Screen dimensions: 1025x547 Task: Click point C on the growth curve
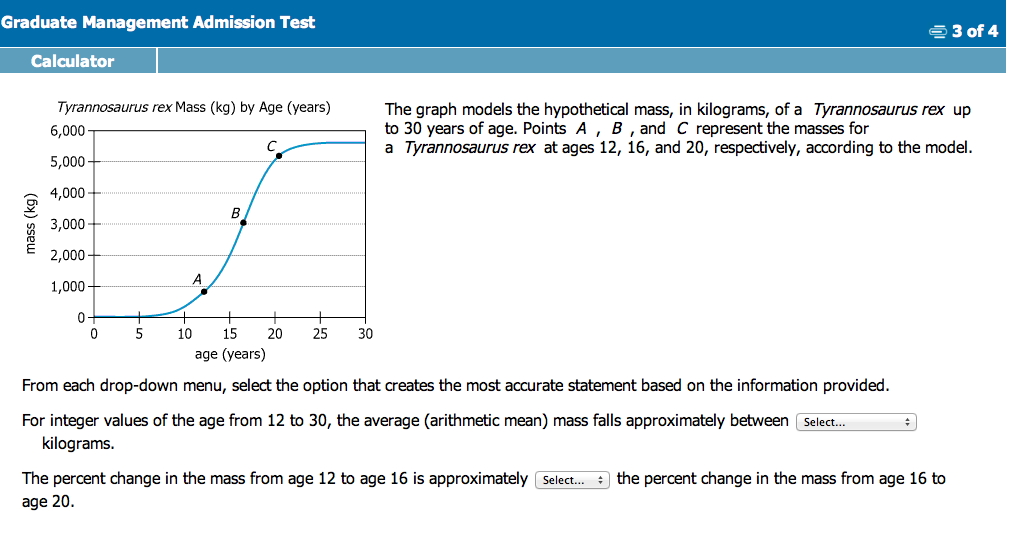point(279,156)
